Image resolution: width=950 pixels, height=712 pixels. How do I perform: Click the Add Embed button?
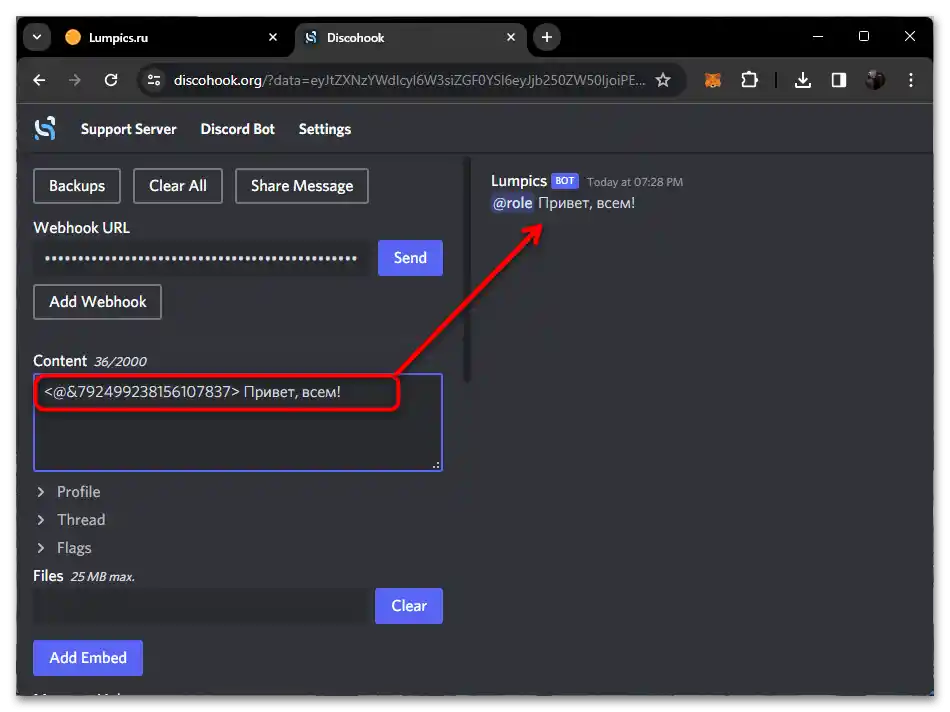tap(88, 657)
